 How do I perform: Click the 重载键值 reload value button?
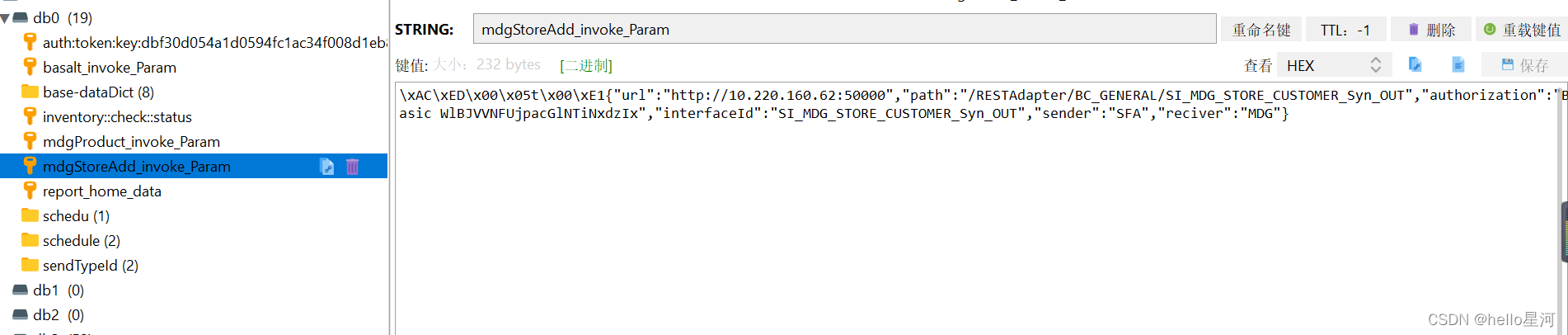(1522, 30)
